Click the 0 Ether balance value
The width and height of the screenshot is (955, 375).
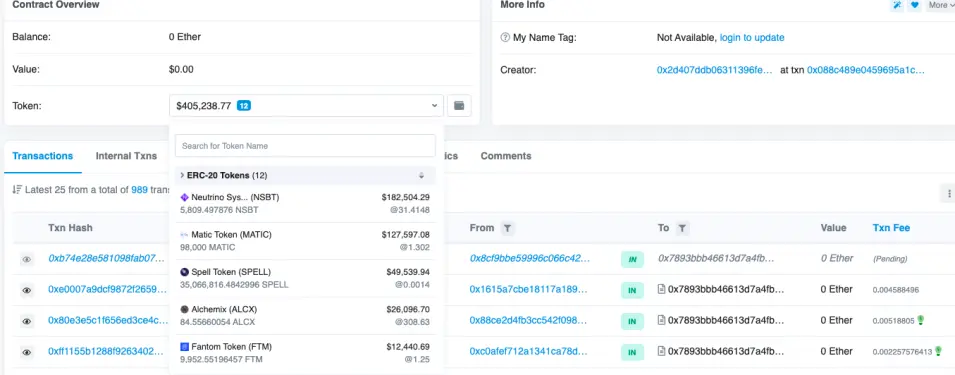point(185,37)
